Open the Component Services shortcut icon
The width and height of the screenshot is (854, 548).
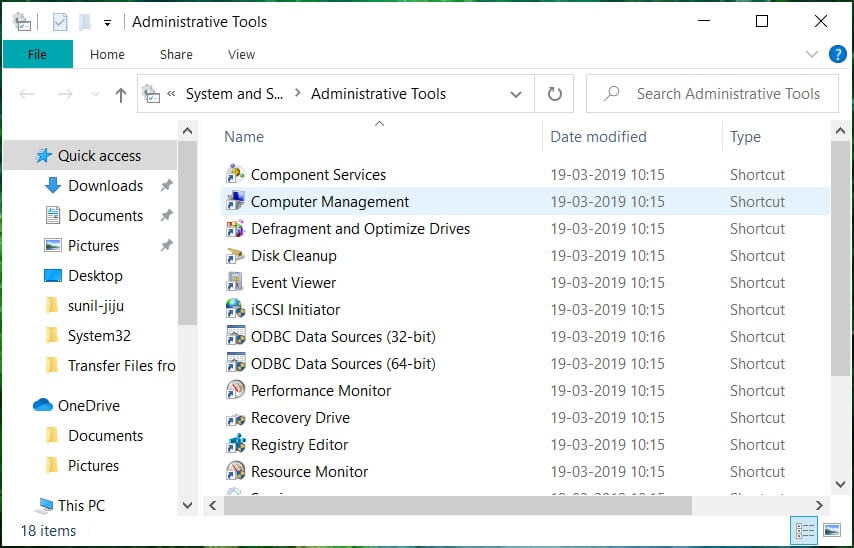235,175
